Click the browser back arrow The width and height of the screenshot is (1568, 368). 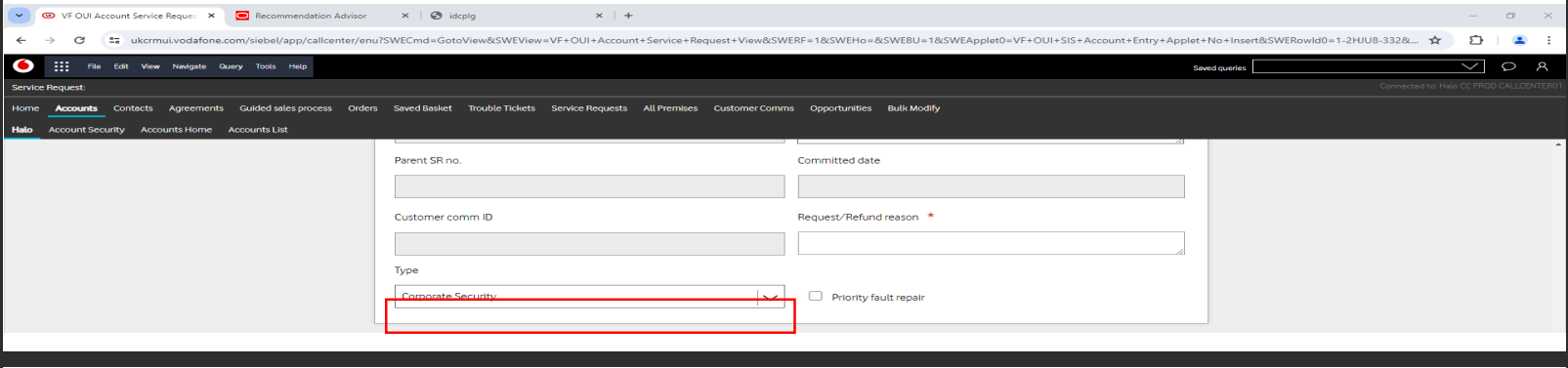tap(21, 40)
